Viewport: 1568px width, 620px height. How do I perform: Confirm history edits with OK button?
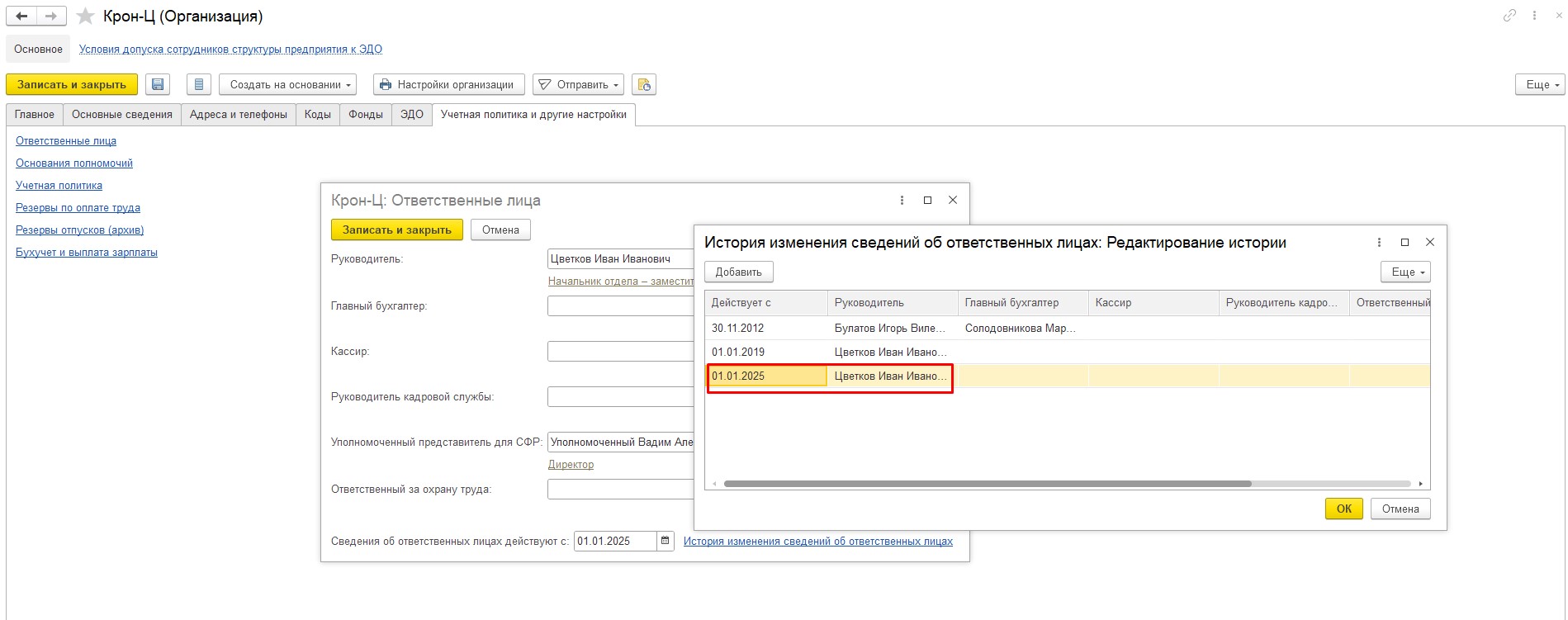1343,509
